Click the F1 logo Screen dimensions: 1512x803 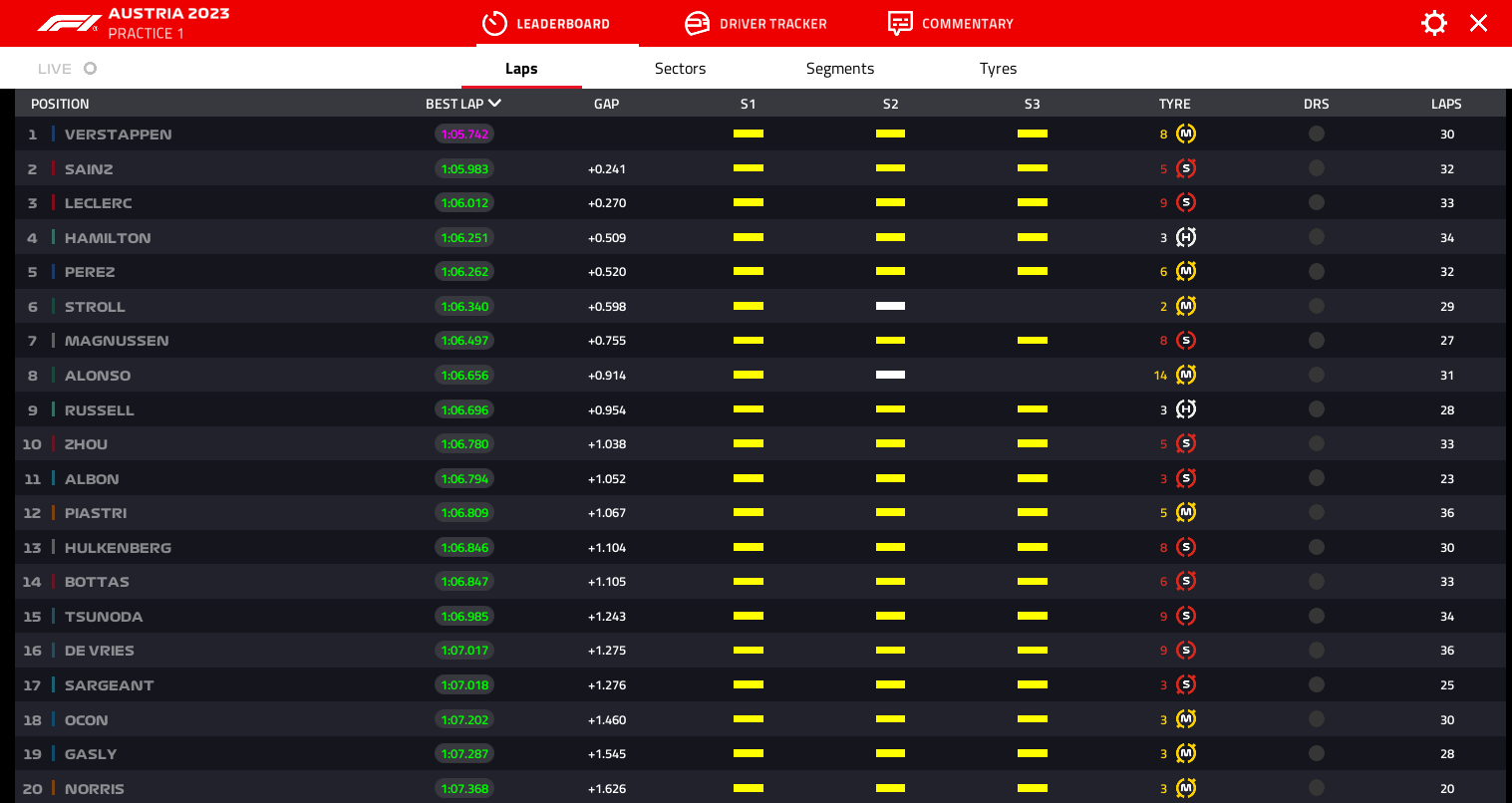pyautogui.click(x=70, y=23)
